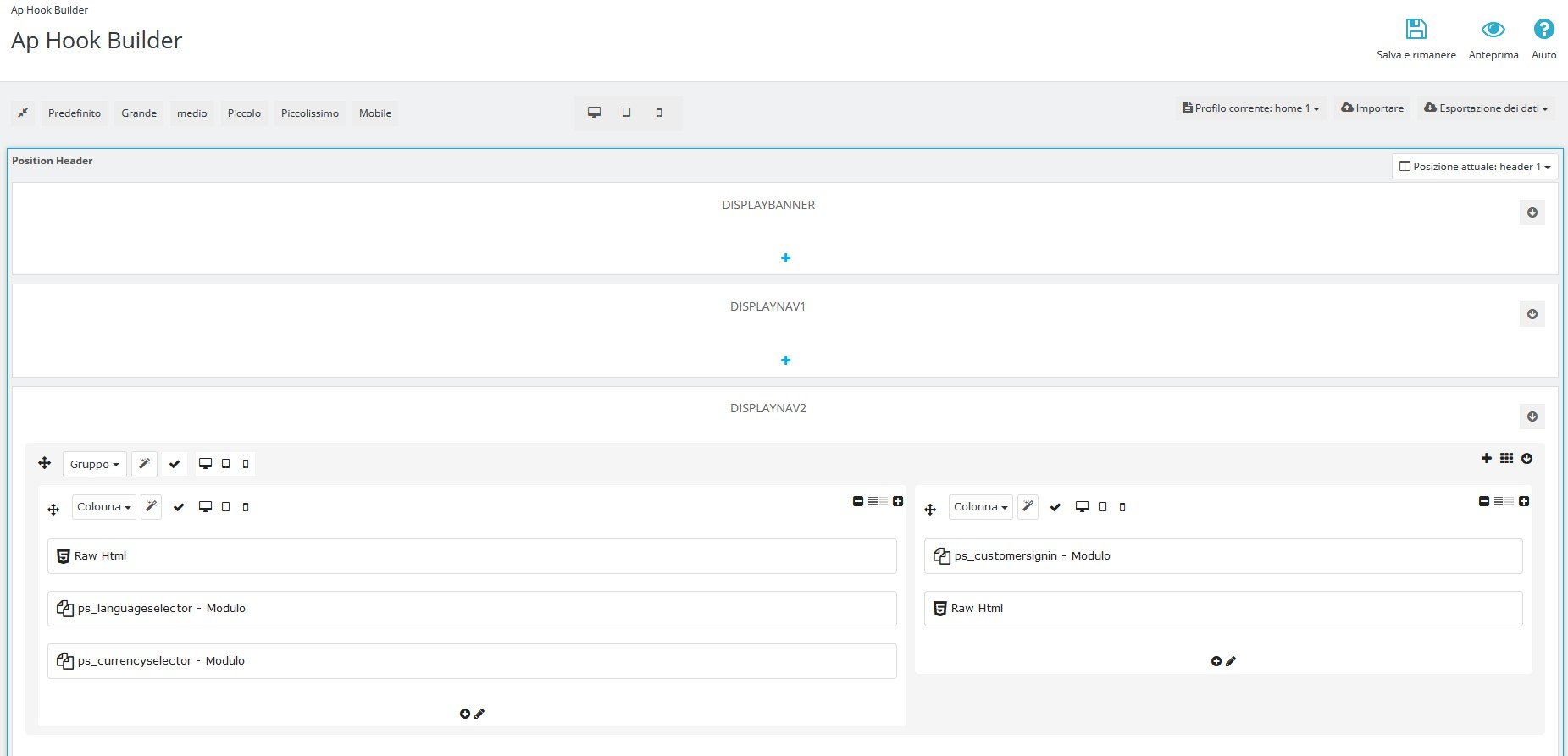Toggle checkmark status of ps_customersignin column
Image resolution: width=1568 pixels, height=756 pixels.
tap(1055, 507)
